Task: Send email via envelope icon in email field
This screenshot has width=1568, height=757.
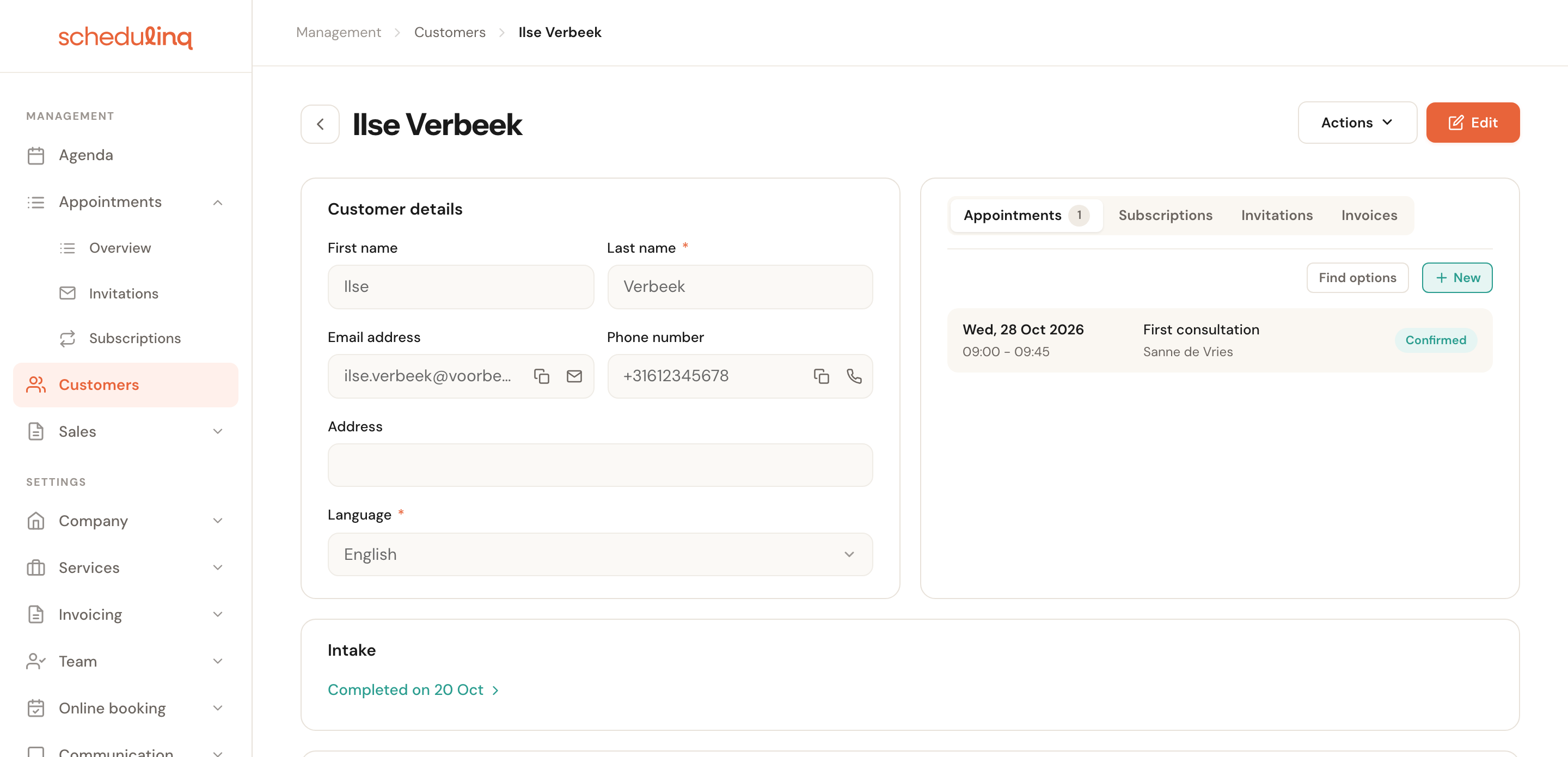Action: 574,376
